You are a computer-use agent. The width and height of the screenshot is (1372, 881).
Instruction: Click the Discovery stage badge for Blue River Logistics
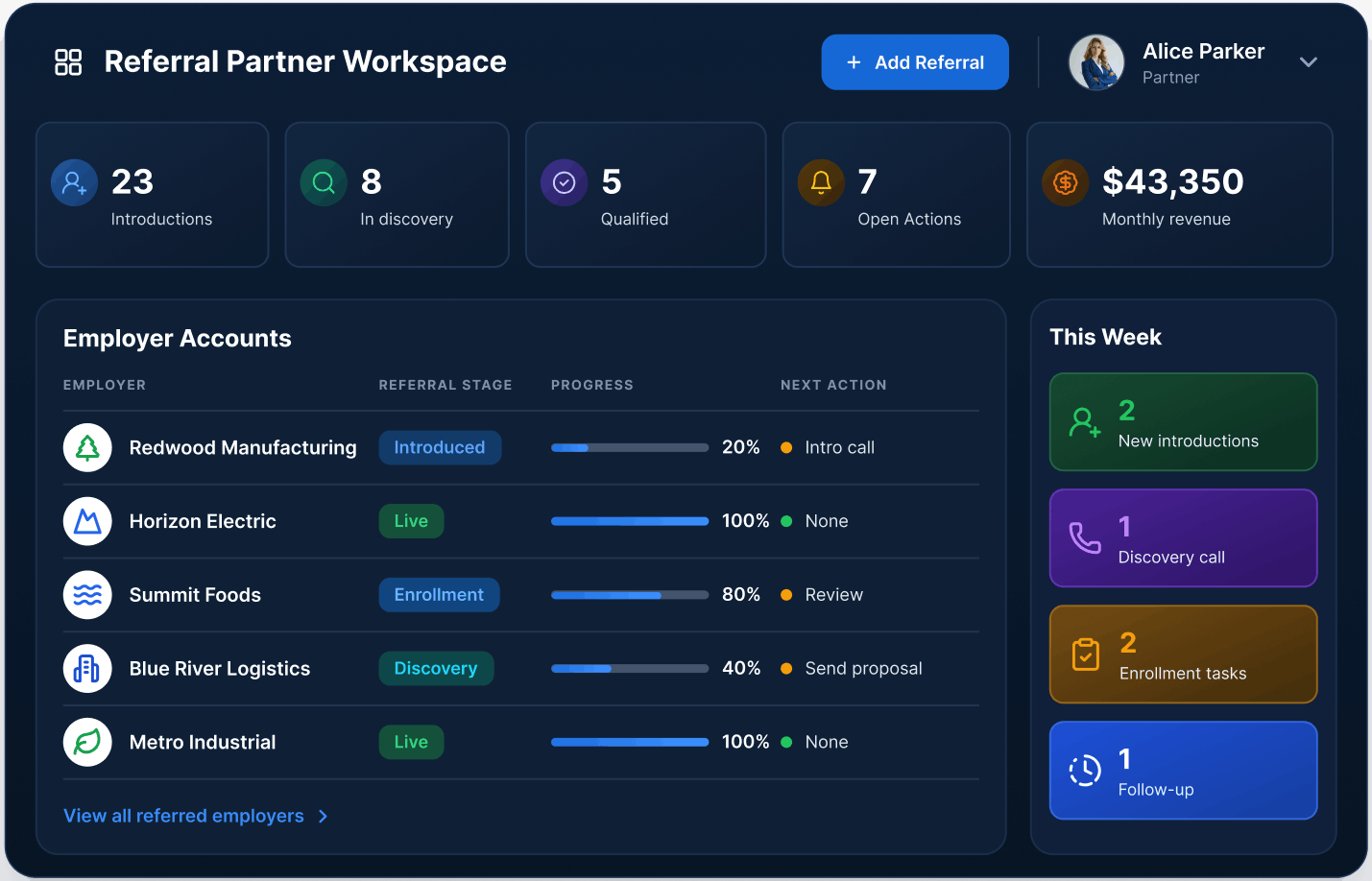click(x=436, y=669)
